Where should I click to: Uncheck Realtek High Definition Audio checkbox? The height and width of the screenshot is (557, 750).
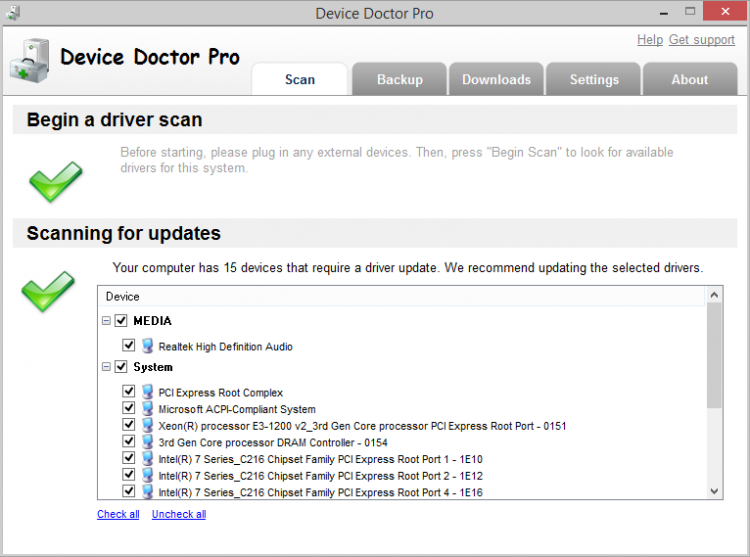click(128, 345)
